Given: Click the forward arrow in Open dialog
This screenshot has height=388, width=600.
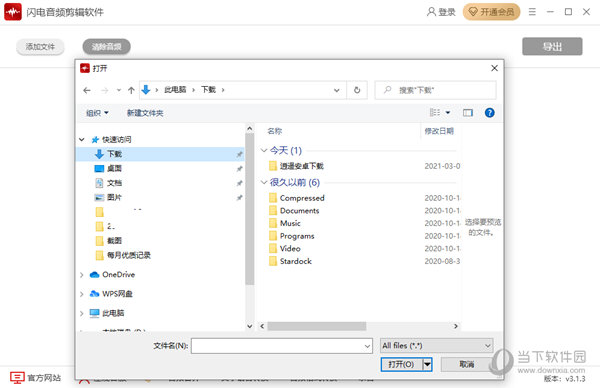Looking at the screenshot, I should (104, 90).
